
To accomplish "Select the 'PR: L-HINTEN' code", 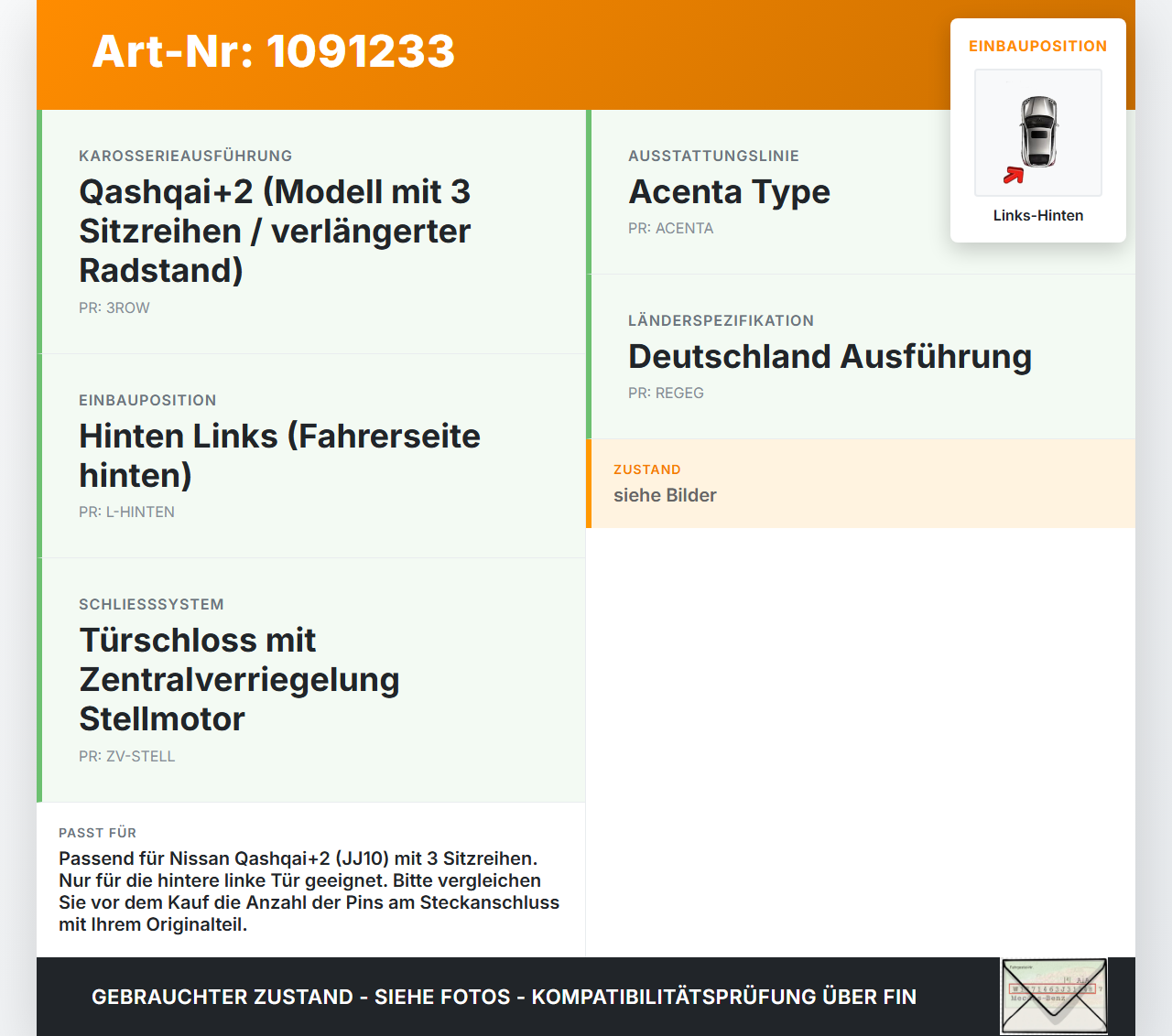I will (x=126, y=512).
